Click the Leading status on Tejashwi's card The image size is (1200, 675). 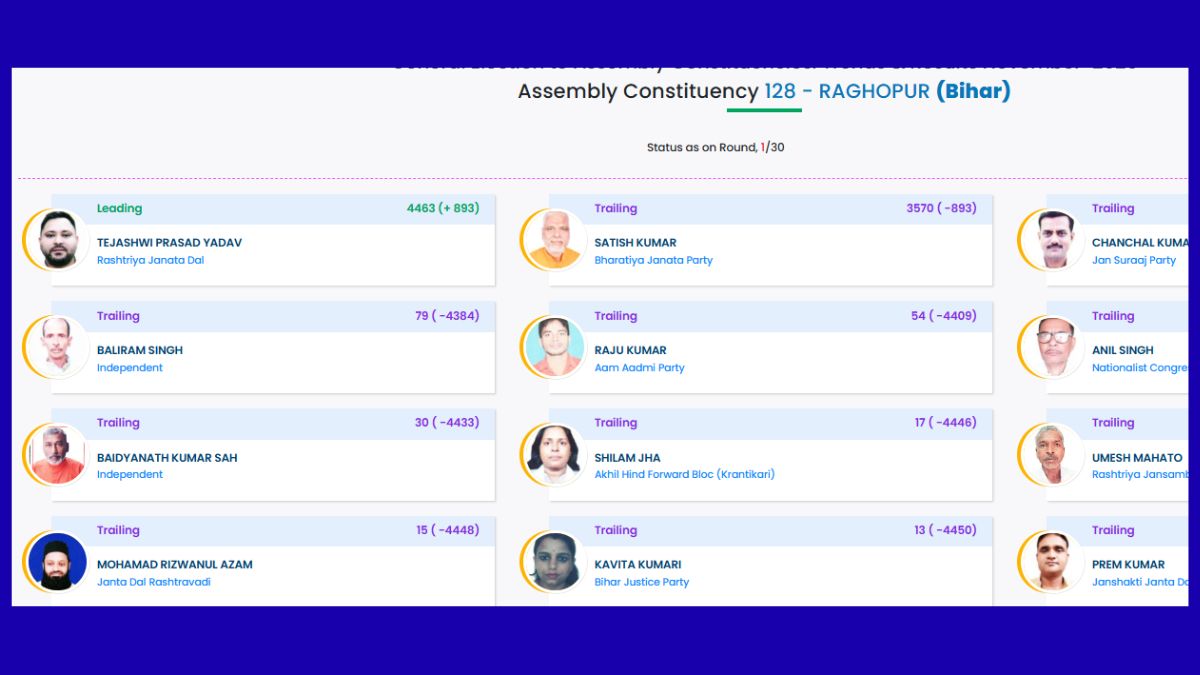click(119, 208)
